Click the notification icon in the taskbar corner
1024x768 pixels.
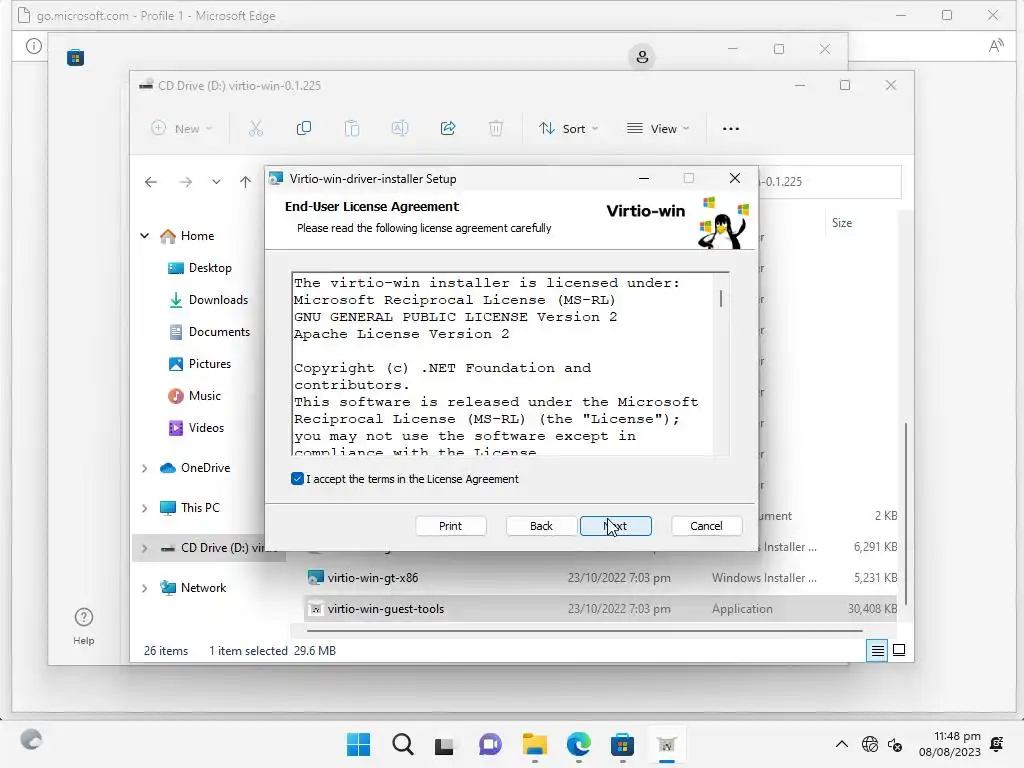coord(997,744)
